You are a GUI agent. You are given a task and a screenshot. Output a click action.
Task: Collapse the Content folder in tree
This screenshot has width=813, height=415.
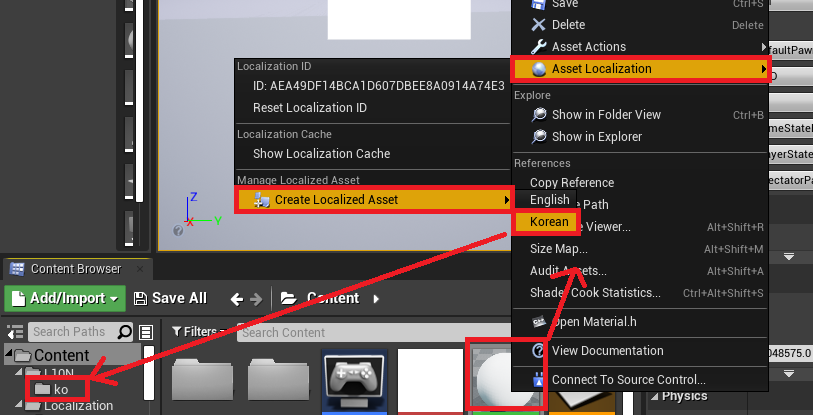tap(10, 356)
